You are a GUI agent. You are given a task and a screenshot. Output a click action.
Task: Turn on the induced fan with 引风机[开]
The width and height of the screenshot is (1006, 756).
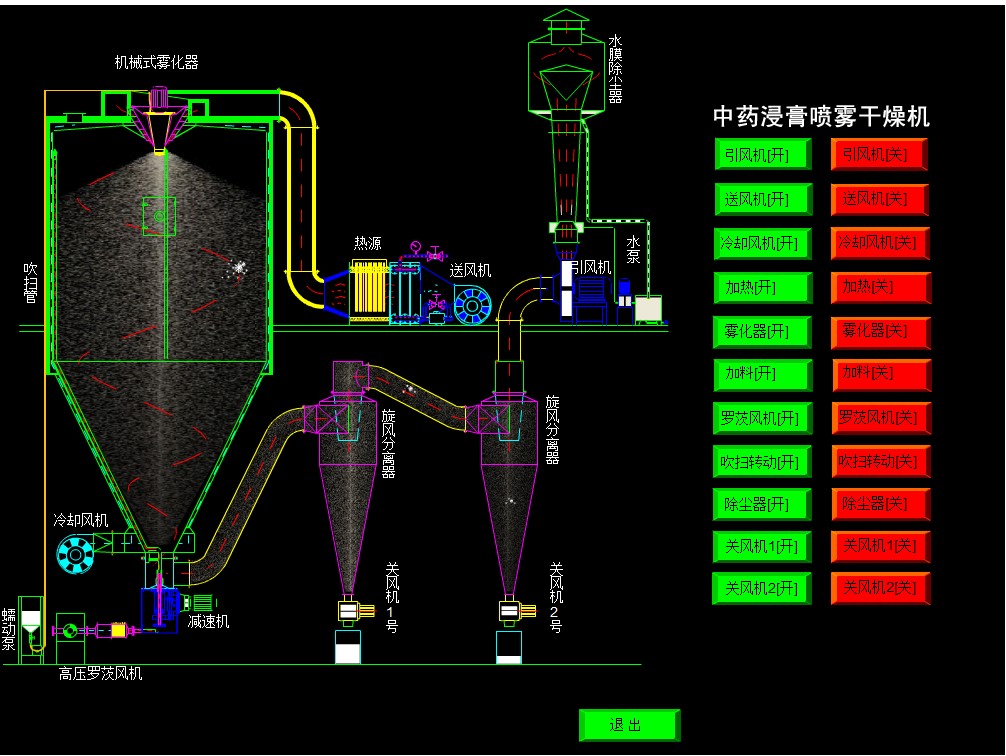click(763, 155)
